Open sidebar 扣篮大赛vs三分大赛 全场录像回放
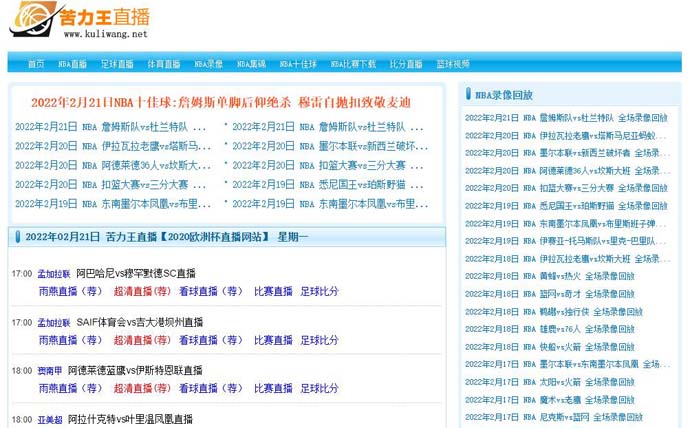The image size is (690, 428). coord(566,188)
